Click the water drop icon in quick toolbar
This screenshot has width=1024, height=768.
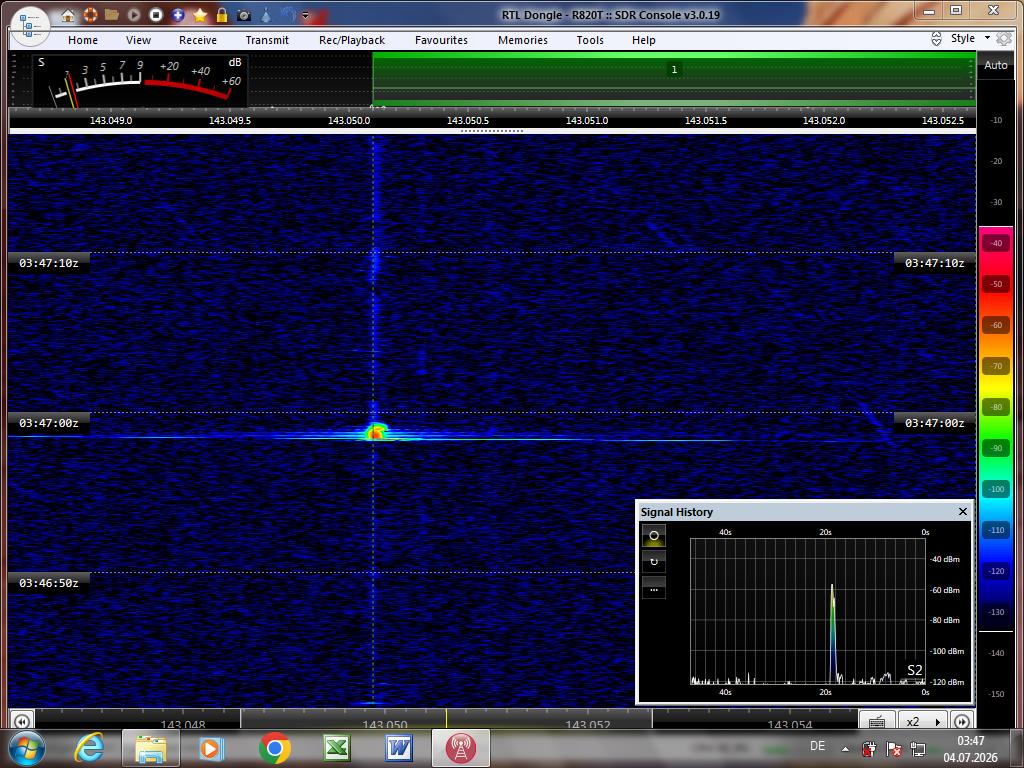266,14
